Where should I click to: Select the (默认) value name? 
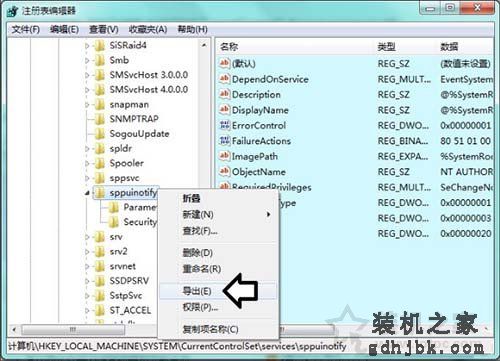pos(244,64)
